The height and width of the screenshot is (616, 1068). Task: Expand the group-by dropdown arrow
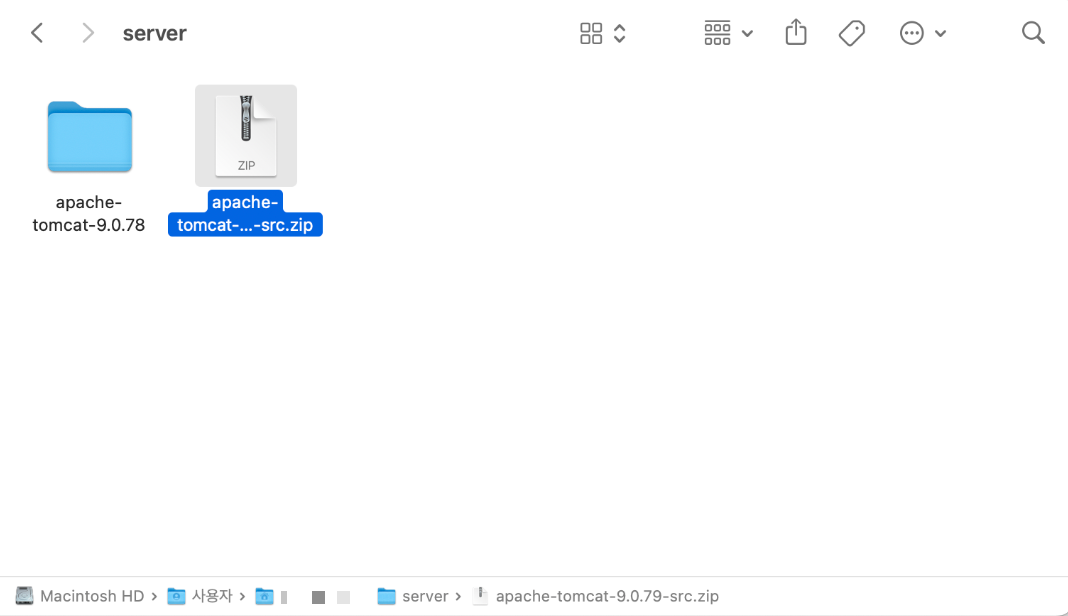point(747,33)
